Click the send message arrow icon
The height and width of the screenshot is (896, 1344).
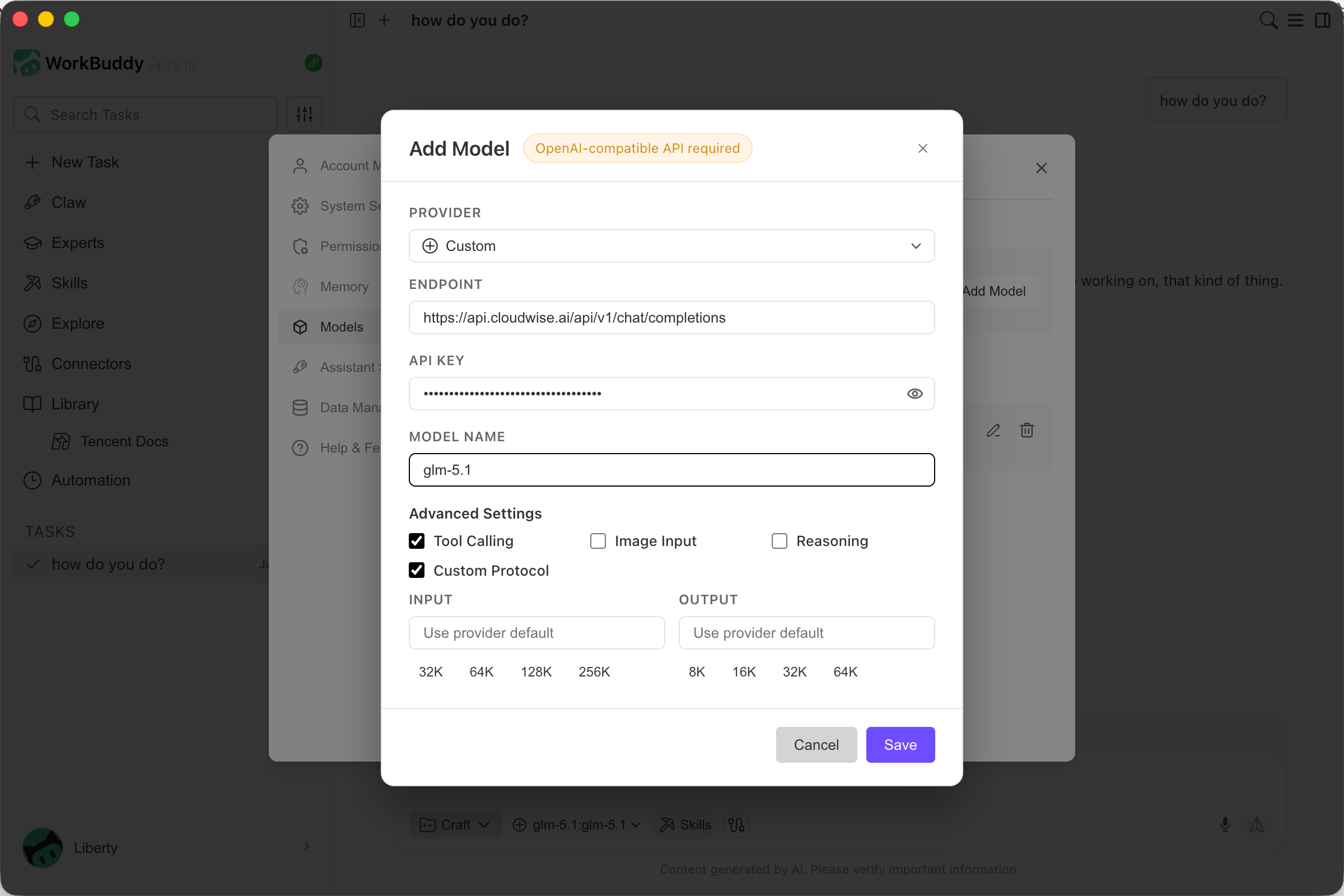coord(1256,824)
